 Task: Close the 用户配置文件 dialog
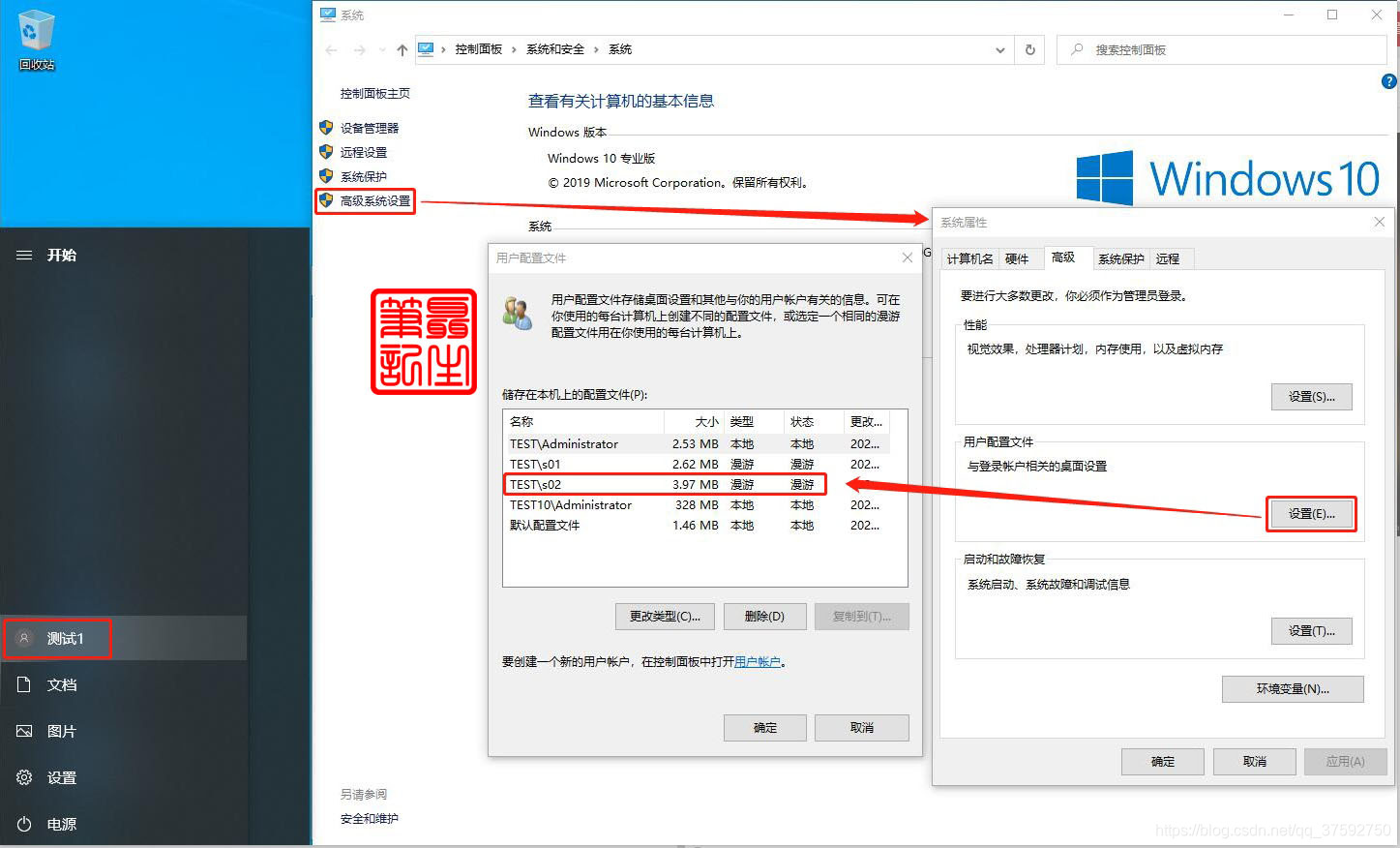pos(907,257)
